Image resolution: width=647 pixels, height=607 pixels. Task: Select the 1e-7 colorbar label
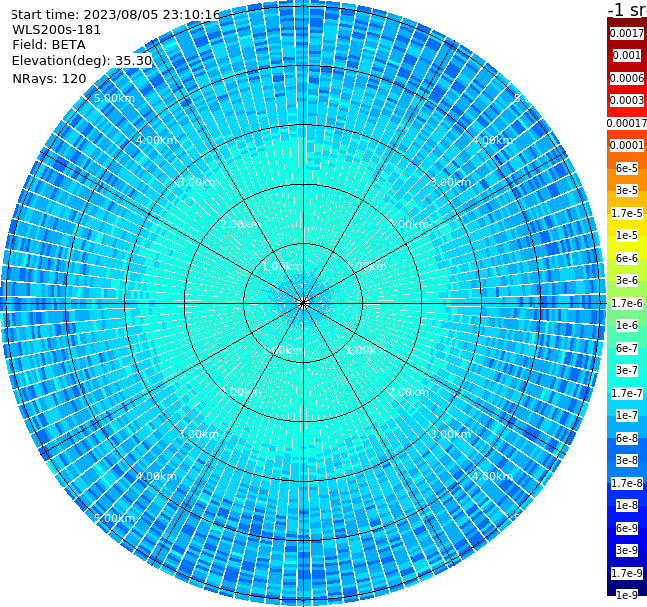(627, 415)
